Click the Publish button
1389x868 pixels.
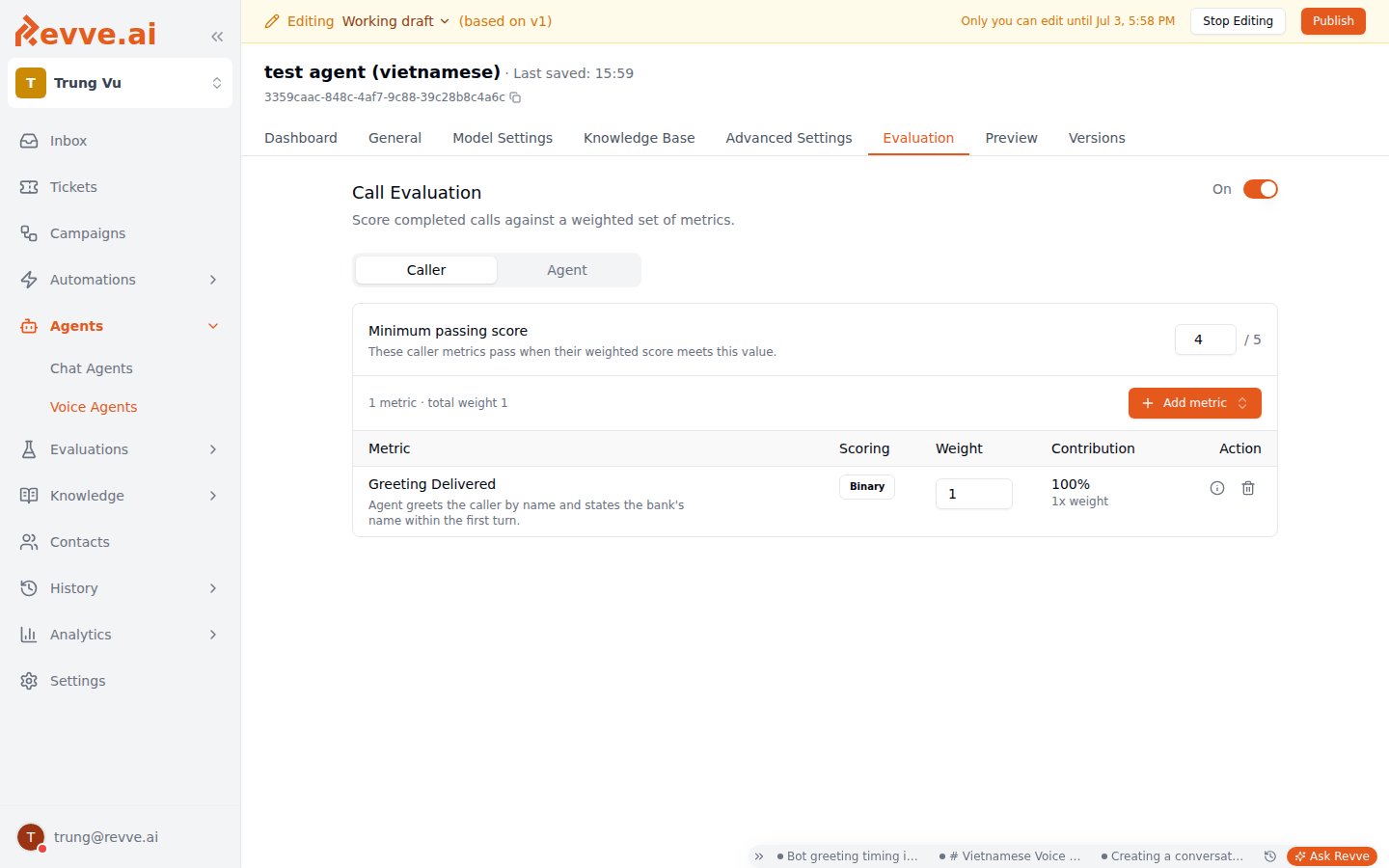1333,21
